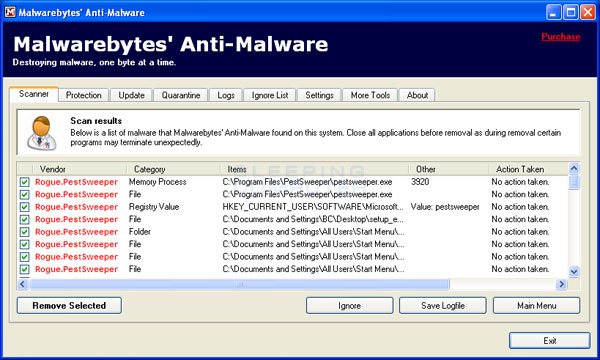Click the Desktop\setup_e item path
Viewport: 600px width, 360px height.
tap(313, 220)
